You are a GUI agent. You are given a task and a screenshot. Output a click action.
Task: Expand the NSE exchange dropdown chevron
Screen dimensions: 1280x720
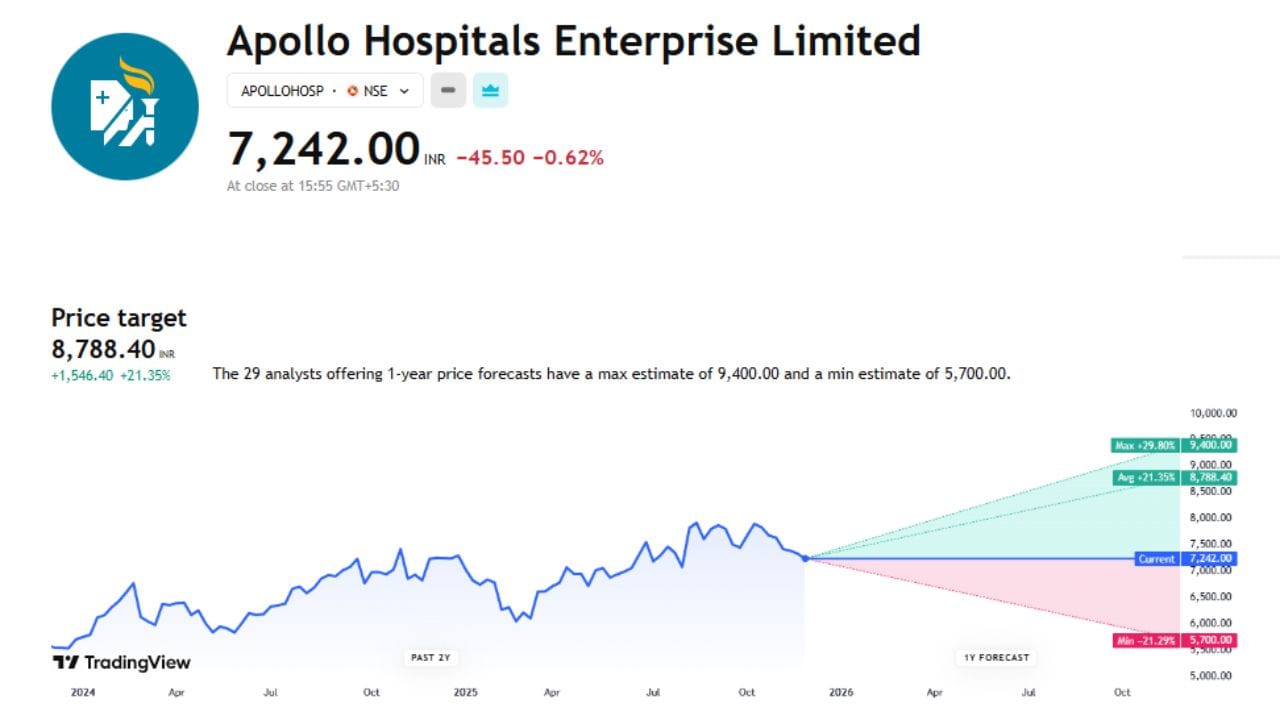click(x=405, y=90)
